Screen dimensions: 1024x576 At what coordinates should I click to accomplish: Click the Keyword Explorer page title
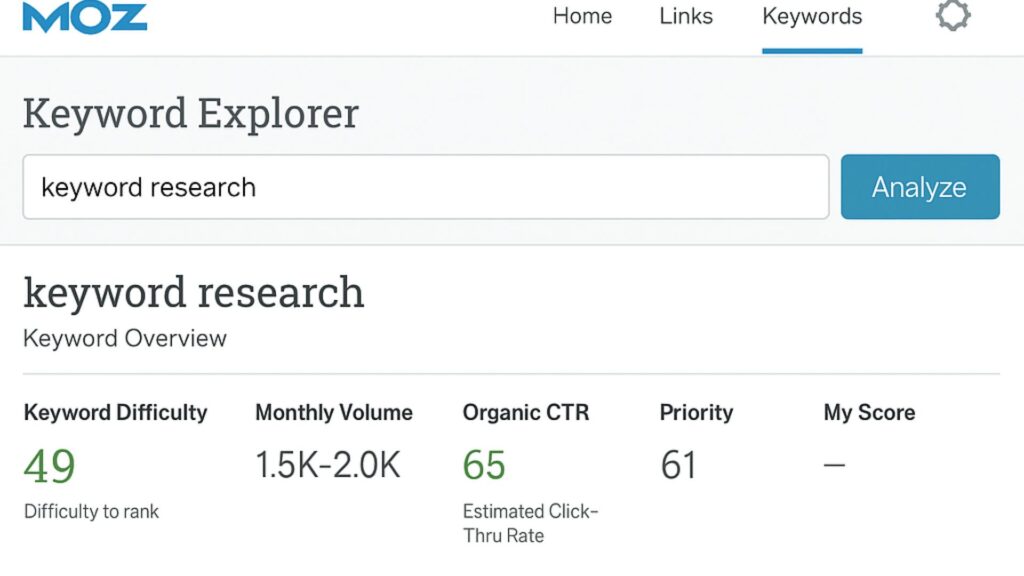coord(191,113)
